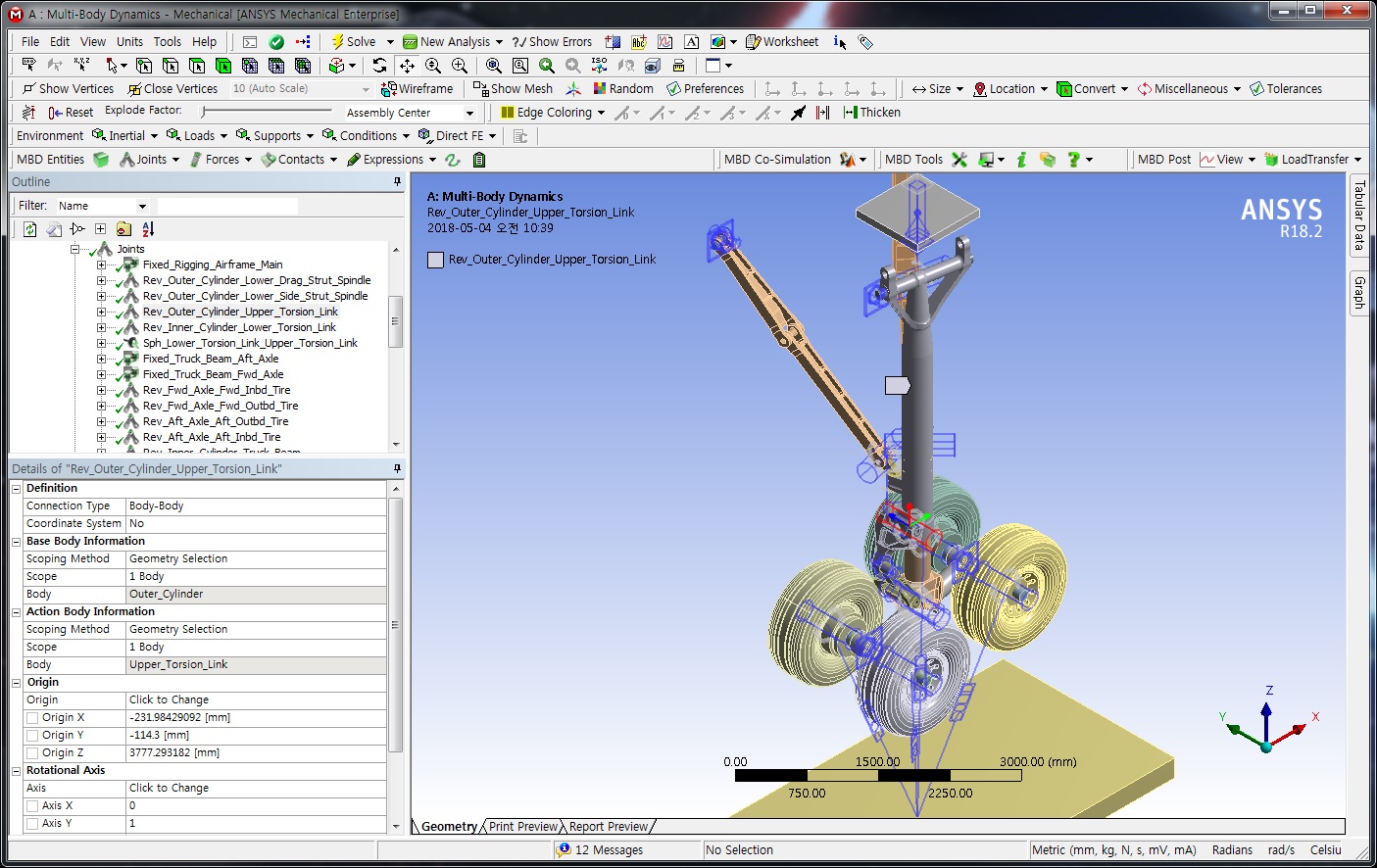The height and width of the screenshot is (868, 1377).
Task: Select Rev_Fwd_Axle_Fwd_Inbd_Tire joint in Outline
Action: point(217,390)
